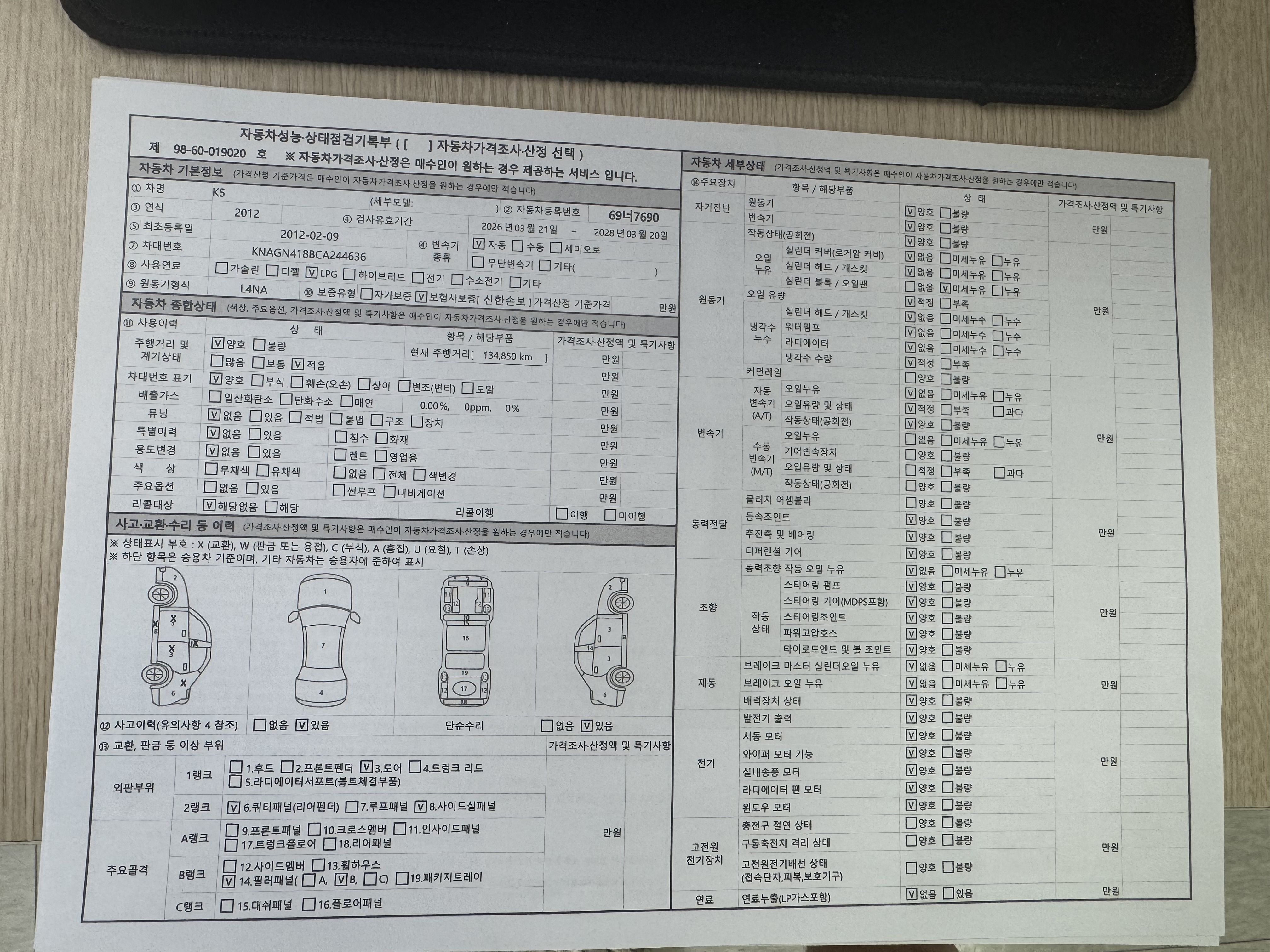Tick the 9.프론트패널 checkbox
Viewport: 1270px width, 952px height.
(232, 830)
